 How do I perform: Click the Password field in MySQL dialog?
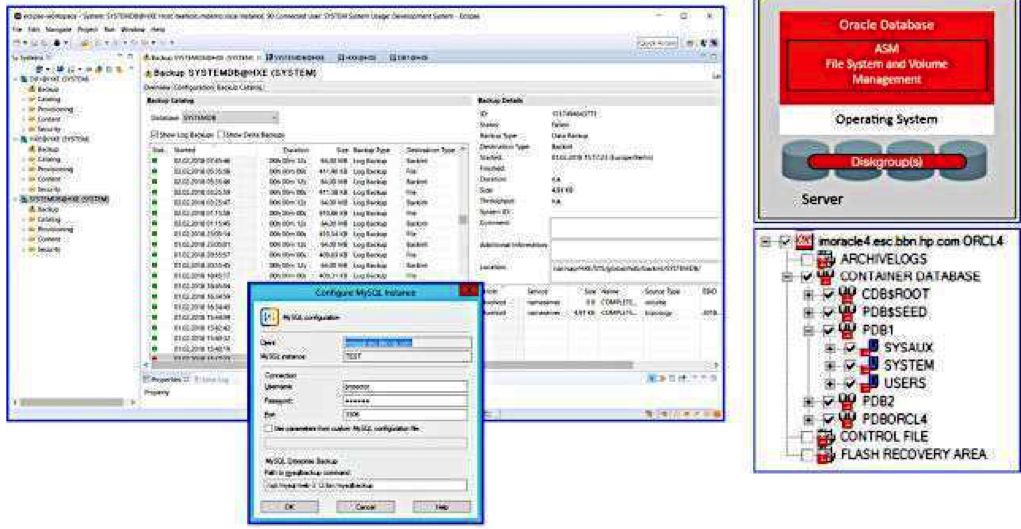[405, 401]
